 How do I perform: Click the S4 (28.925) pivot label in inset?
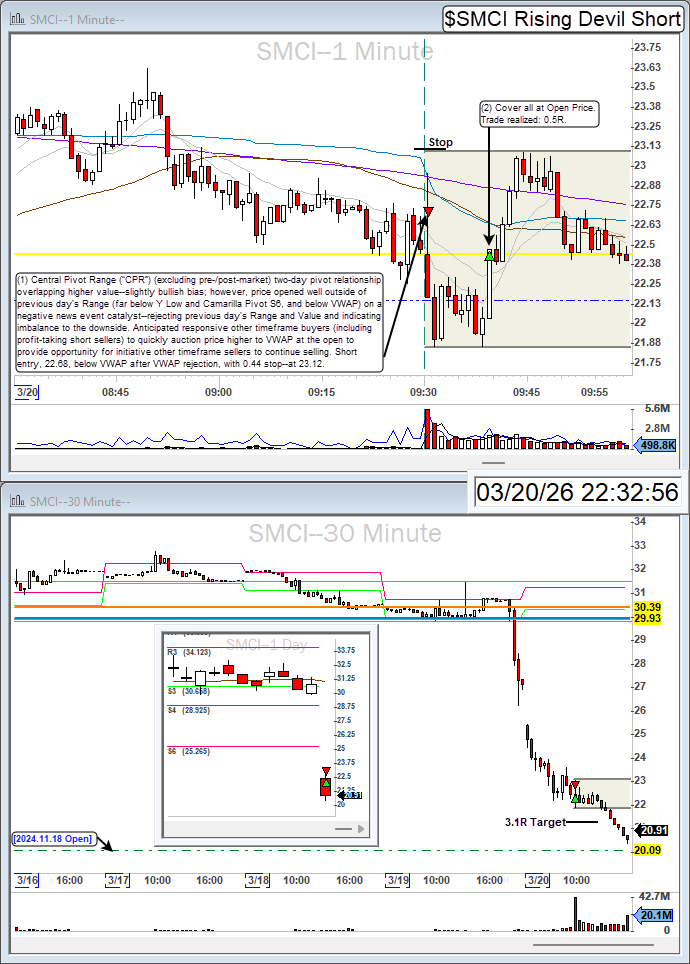pyautogui.click(x=189, y=710)
